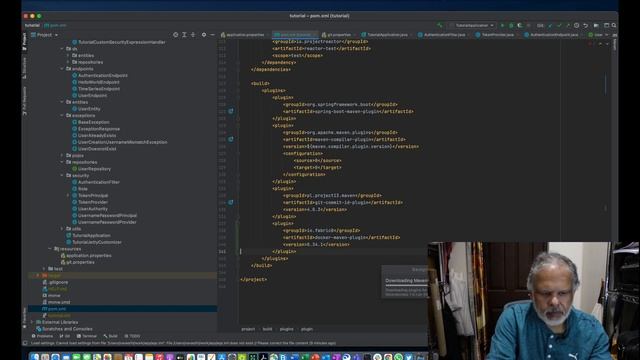Click gutter icon beside maven-compiler-plugin artifactId
The height and width of the screenshot is (360, 640).
point(231,139)
